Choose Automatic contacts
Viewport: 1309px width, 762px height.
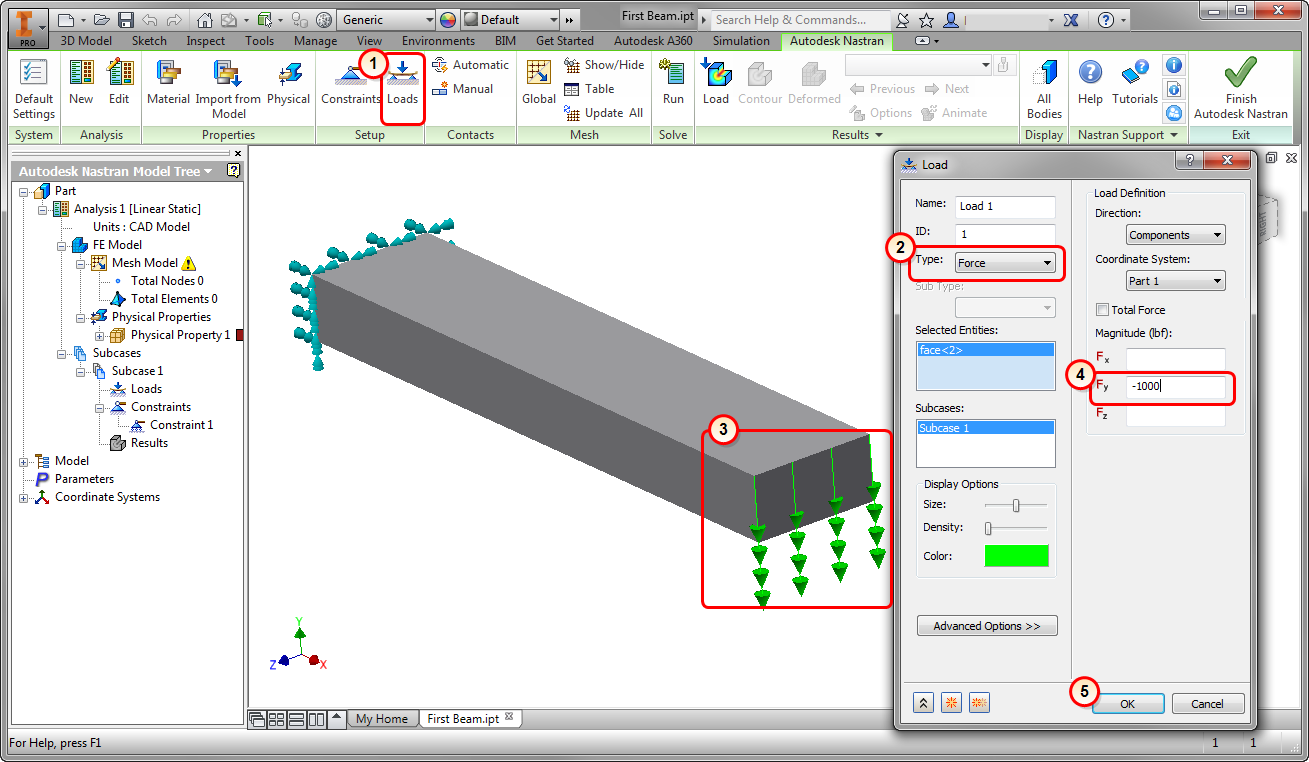tap(471, 65)
